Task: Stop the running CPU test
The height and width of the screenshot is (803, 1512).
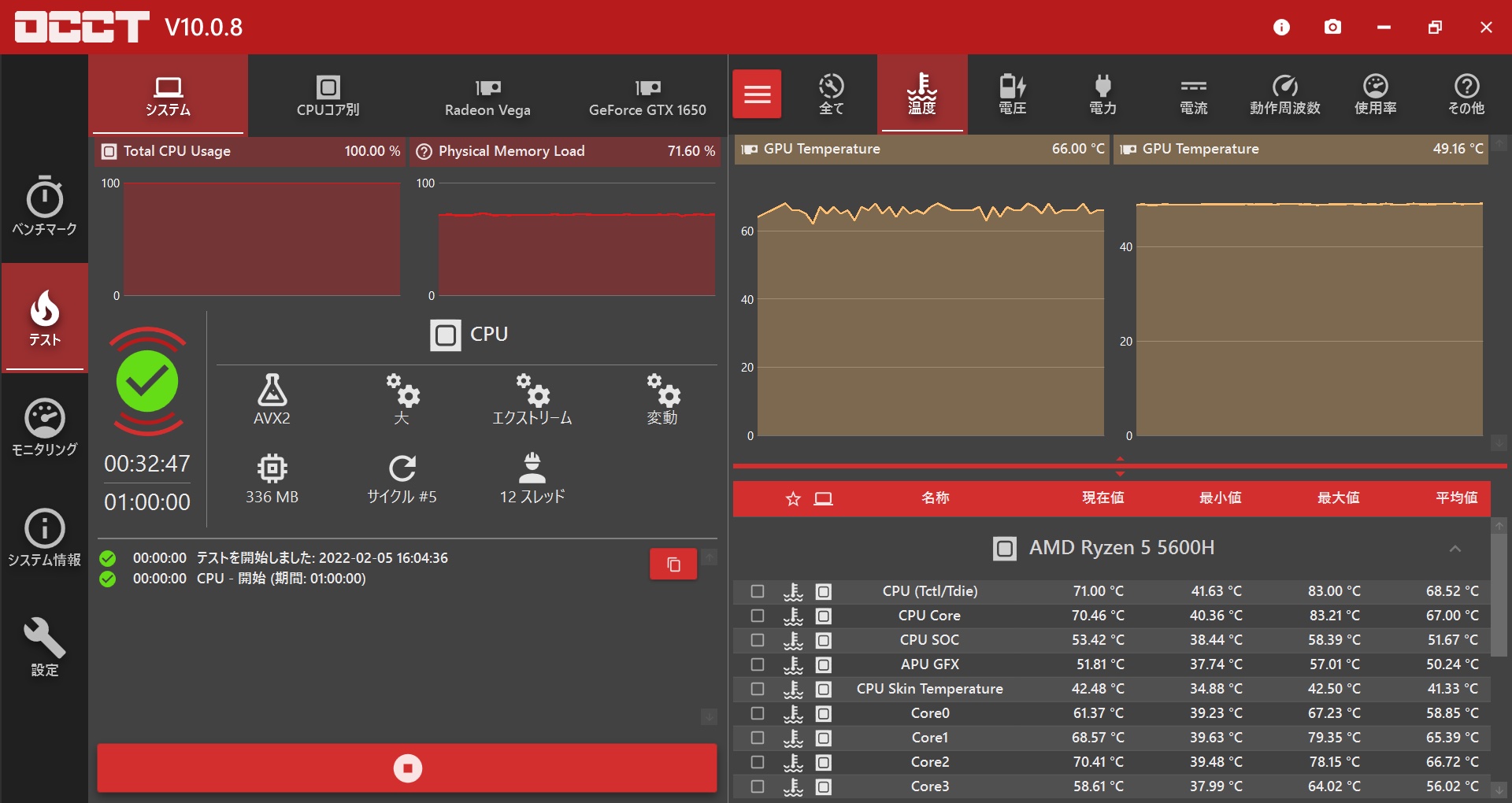Action: [407, 768]
